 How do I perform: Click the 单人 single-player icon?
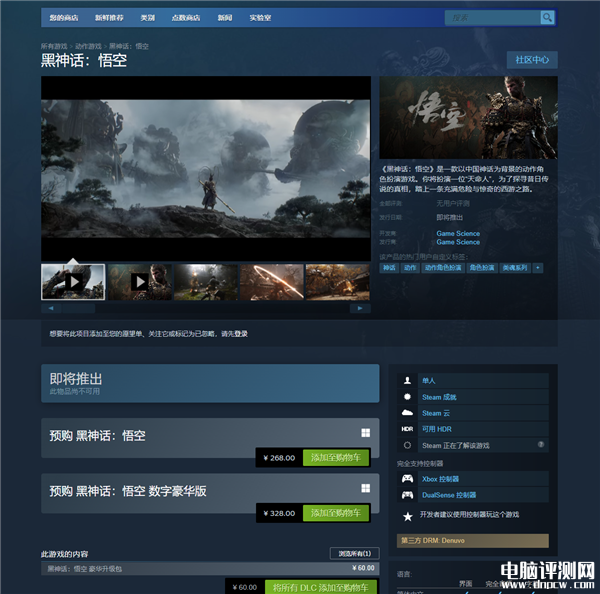tap(407, 380)
